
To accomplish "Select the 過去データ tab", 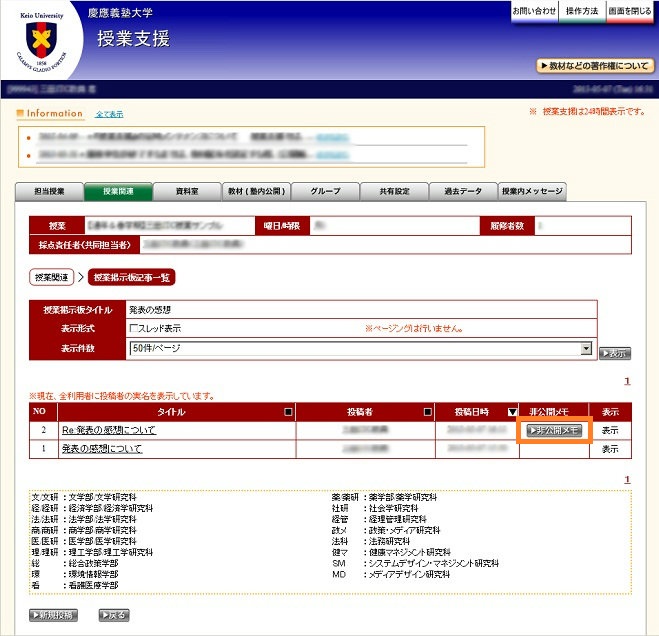I will coord(463,191).
